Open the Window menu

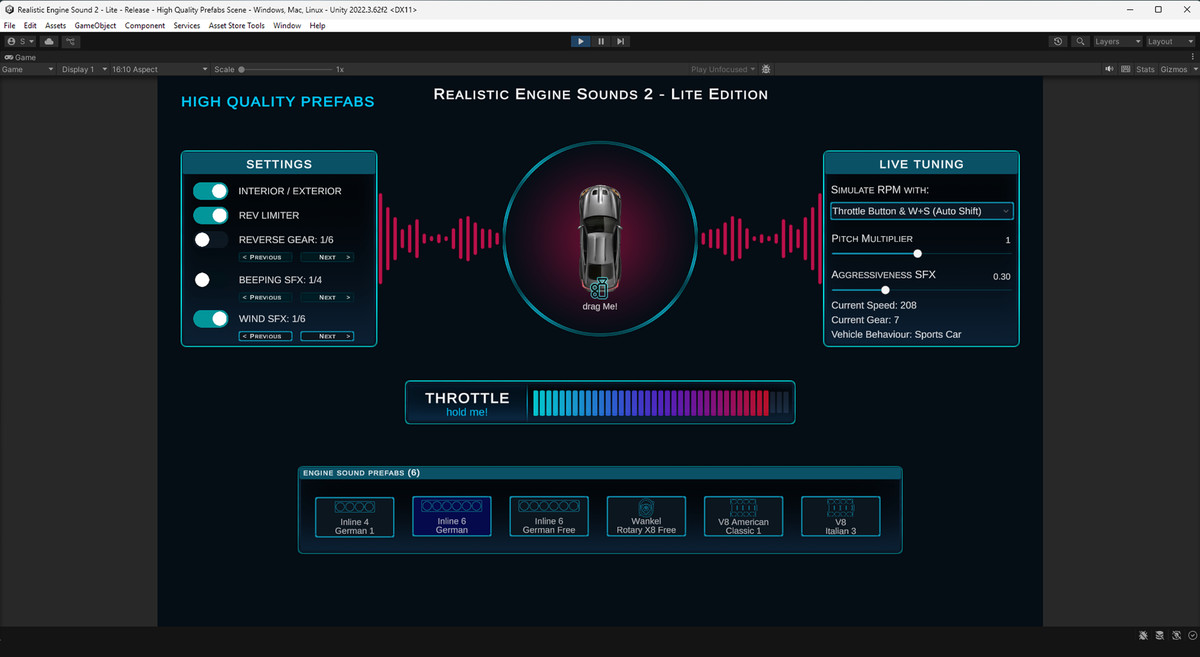tap(287, 25)
